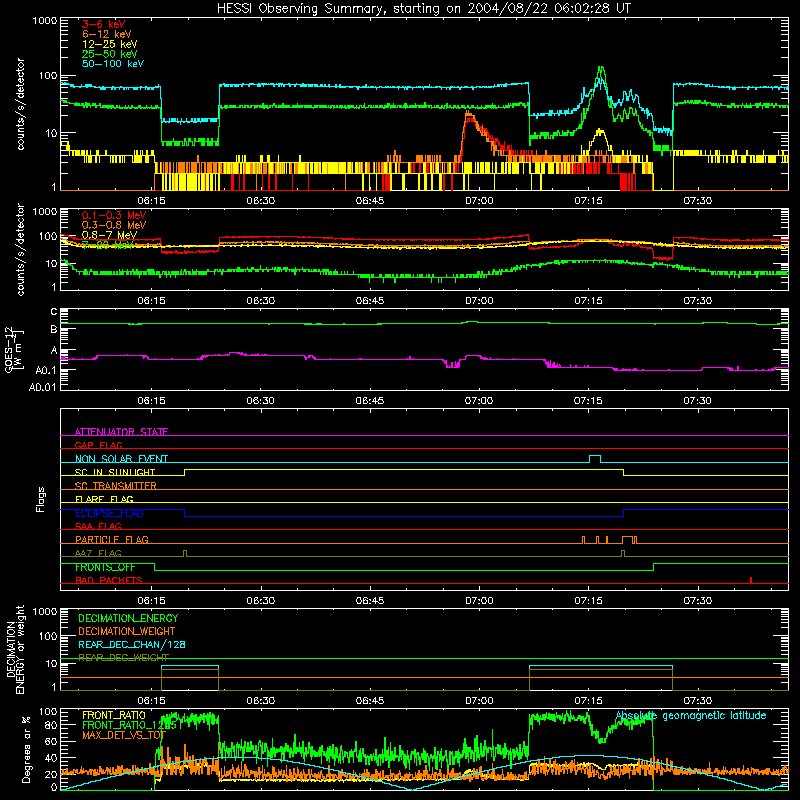Click the A0.01 tick label in GOES panel
Image resolution: width=800 pixels, height=800 pixels.
(x=43, y=387)
